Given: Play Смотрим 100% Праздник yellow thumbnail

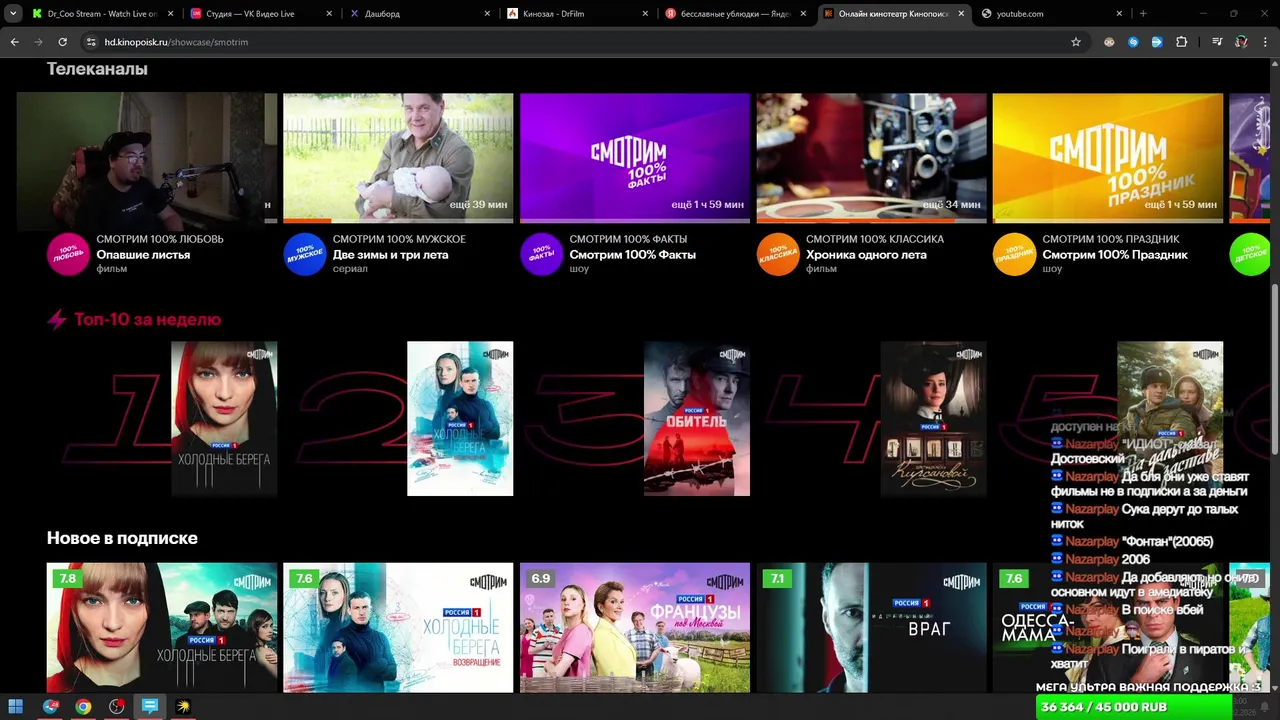Looking at the screenshot, I should tap(1108, 158).
